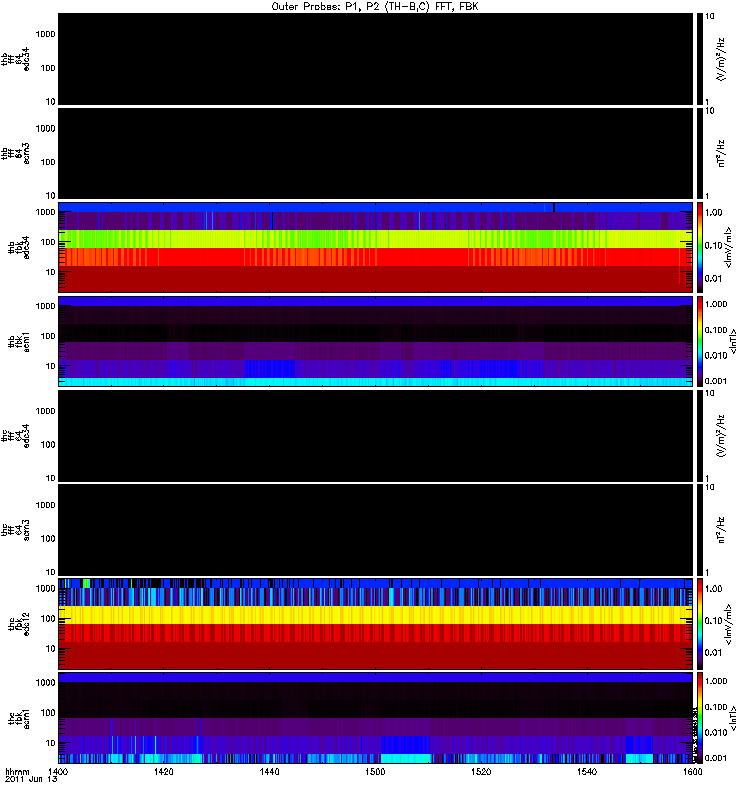The width and height of the screenshot is (750, 800).
Task: Click the <|nT|> unit label of thb scm1 panel
Action: 734,341
